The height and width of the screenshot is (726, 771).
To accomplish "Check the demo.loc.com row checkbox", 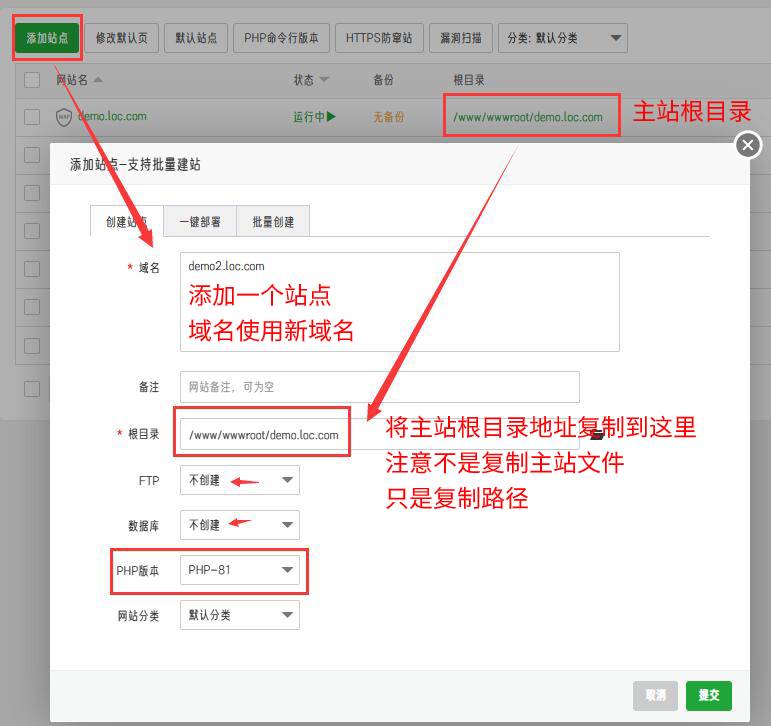I will 32,117.
